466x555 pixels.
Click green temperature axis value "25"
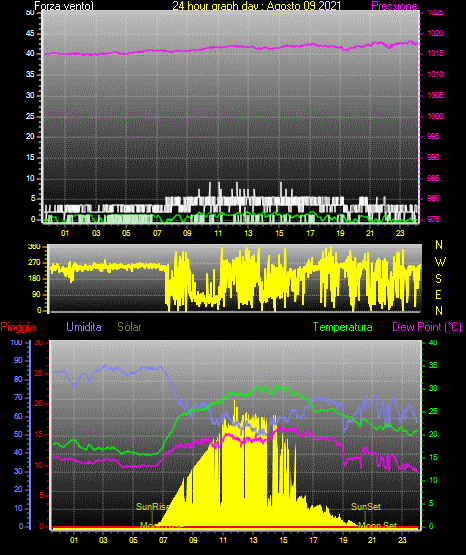pyautogui.click(x=433, y=411)
